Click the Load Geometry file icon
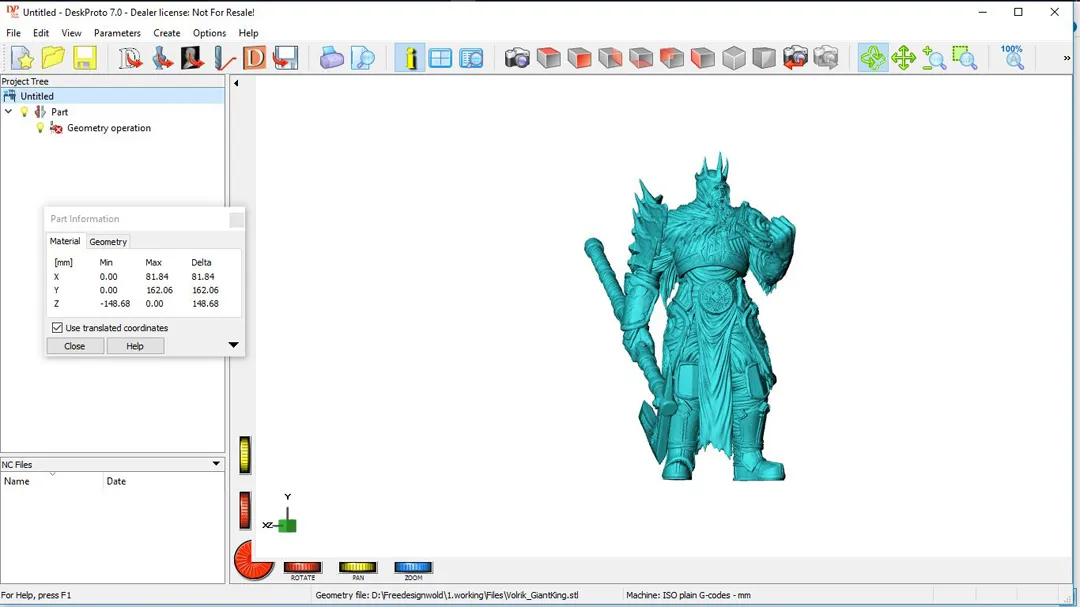1080x607 pixels. pos(162,58)
